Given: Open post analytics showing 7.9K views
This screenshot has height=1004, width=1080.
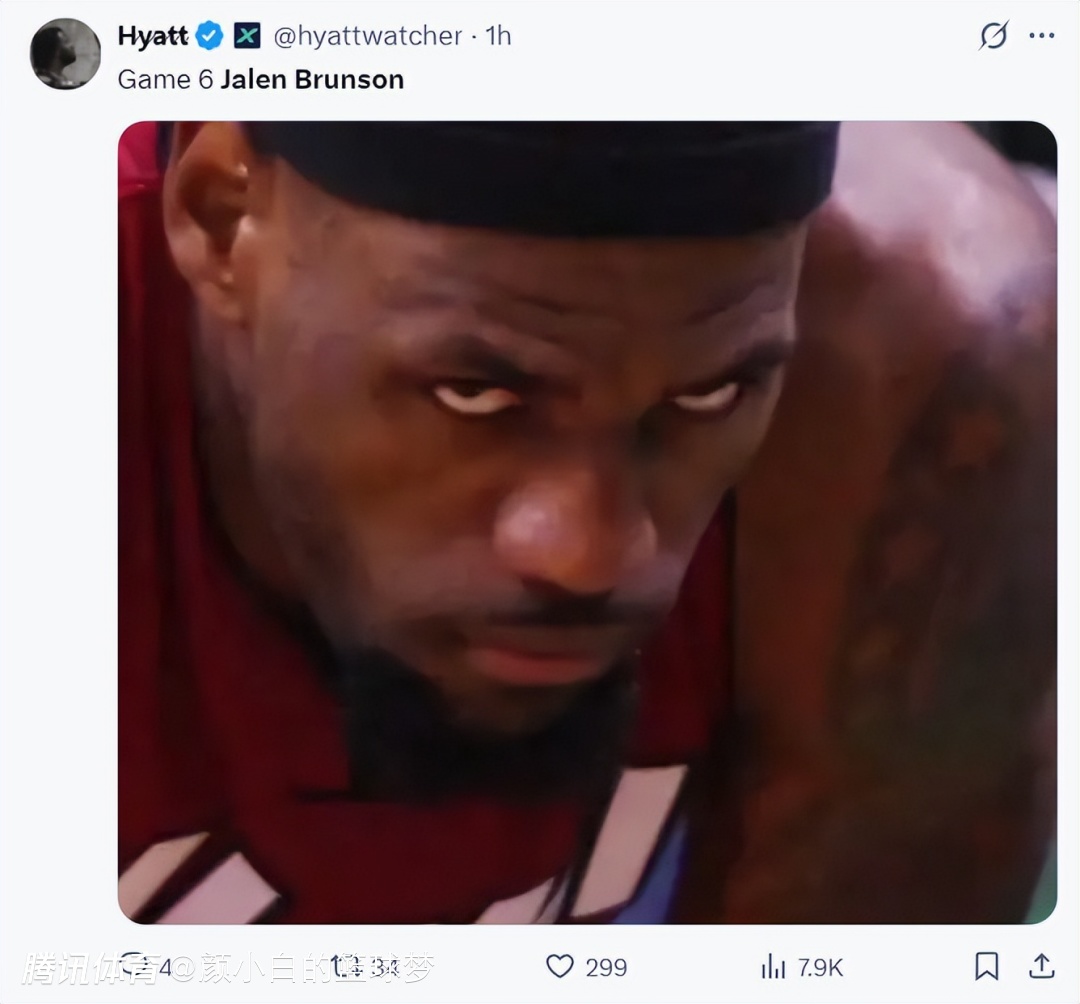Looking at the screenshot, I should (774, 966).
